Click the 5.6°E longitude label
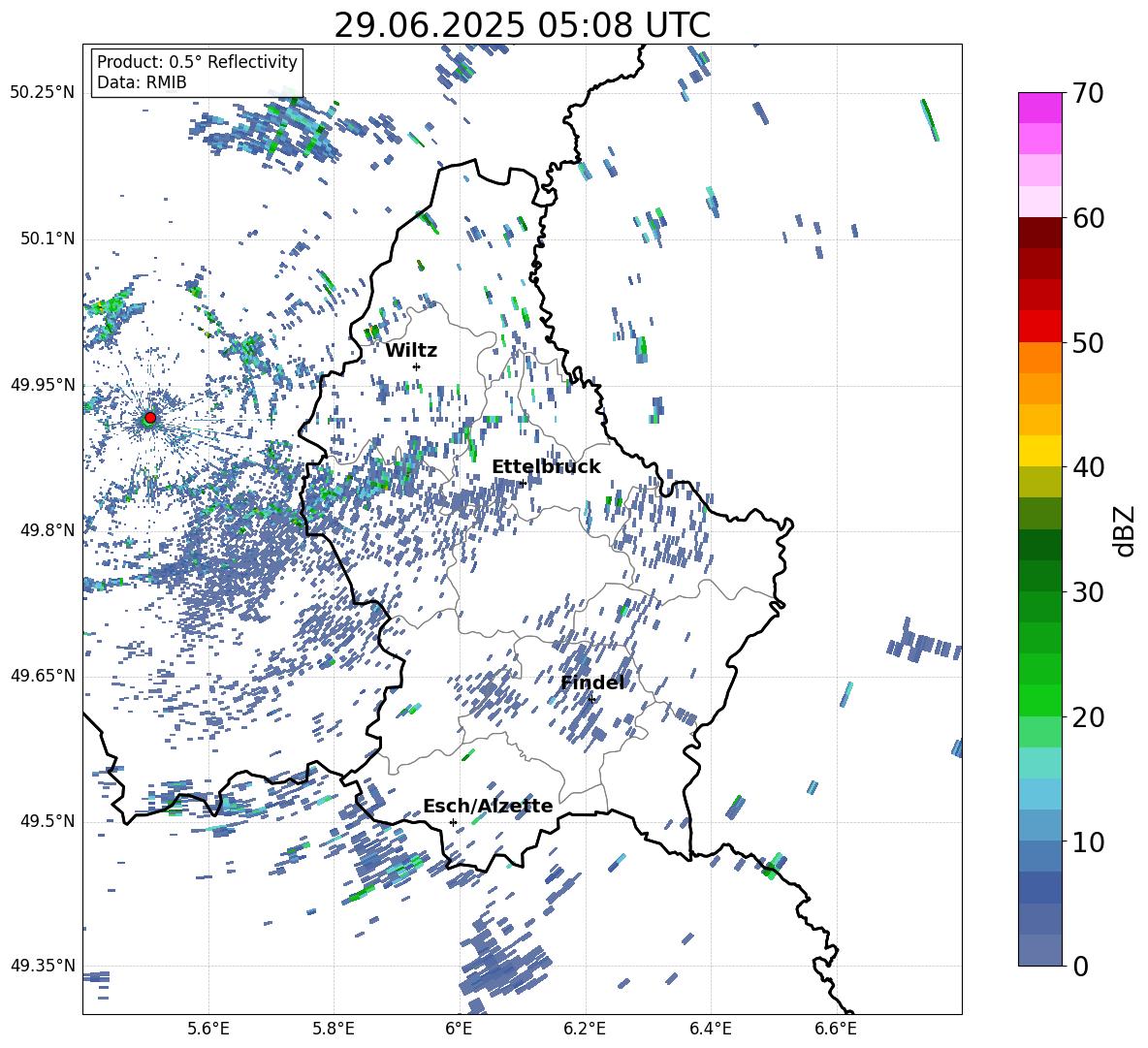Screen dimensions: 1148x1048 (208, 1029)
